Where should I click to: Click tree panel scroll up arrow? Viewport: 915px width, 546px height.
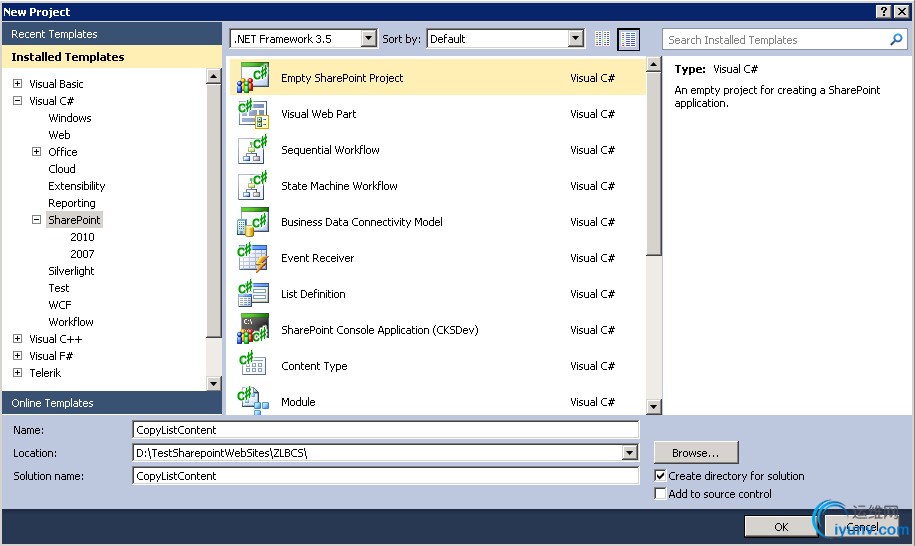coord(214,76)
